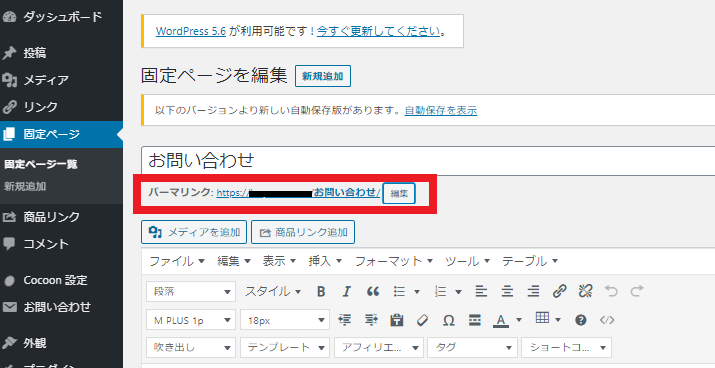The height and width of the screenshot is (368, 715).
Task: Open permalink URL お問い合わせ
Action: tap(298, 192)
